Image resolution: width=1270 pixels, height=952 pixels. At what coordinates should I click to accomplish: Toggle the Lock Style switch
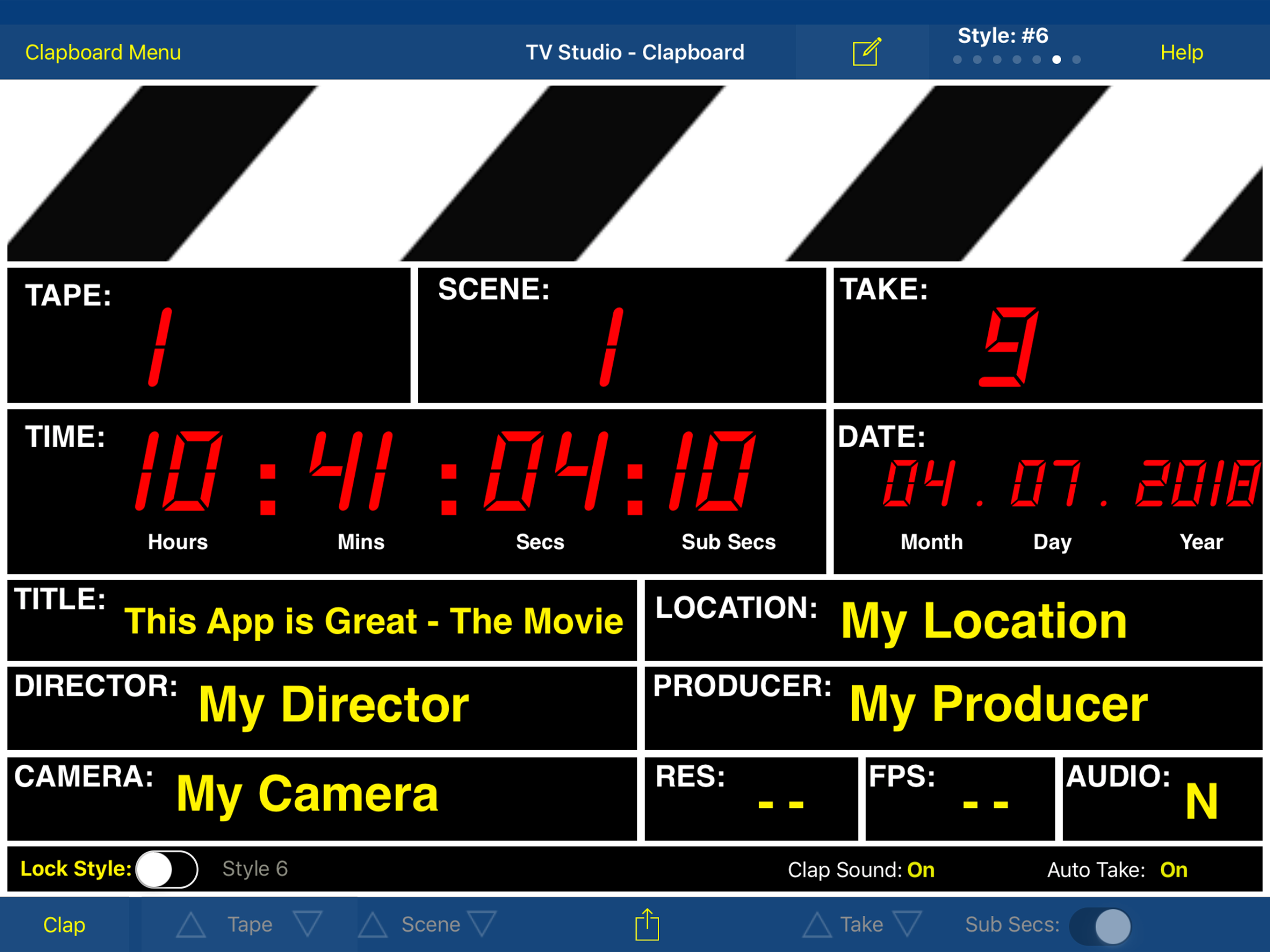167,869
